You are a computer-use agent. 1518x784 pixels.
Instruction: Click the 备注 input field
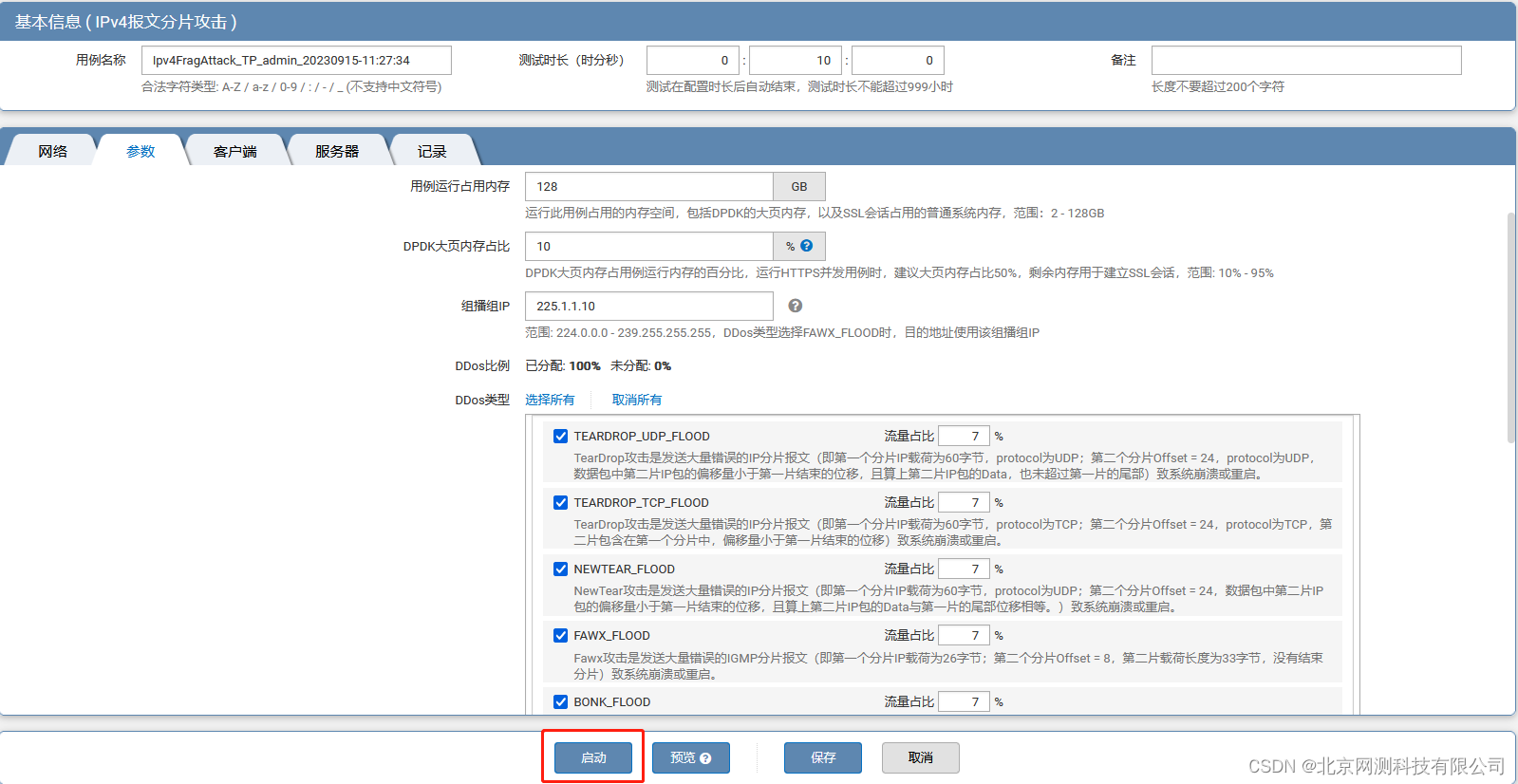(x=1306, y=60)
